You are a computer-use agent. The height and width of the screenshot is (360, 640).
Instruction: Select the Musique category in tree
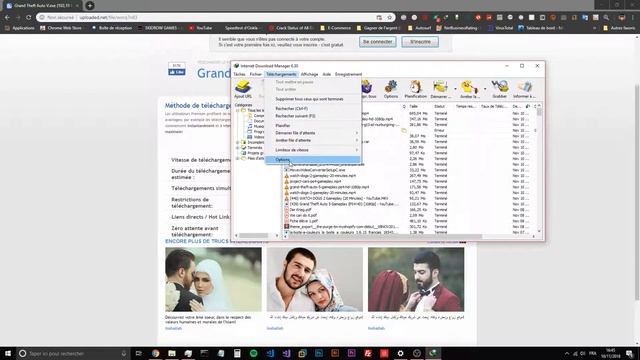(x=256, y=127)
